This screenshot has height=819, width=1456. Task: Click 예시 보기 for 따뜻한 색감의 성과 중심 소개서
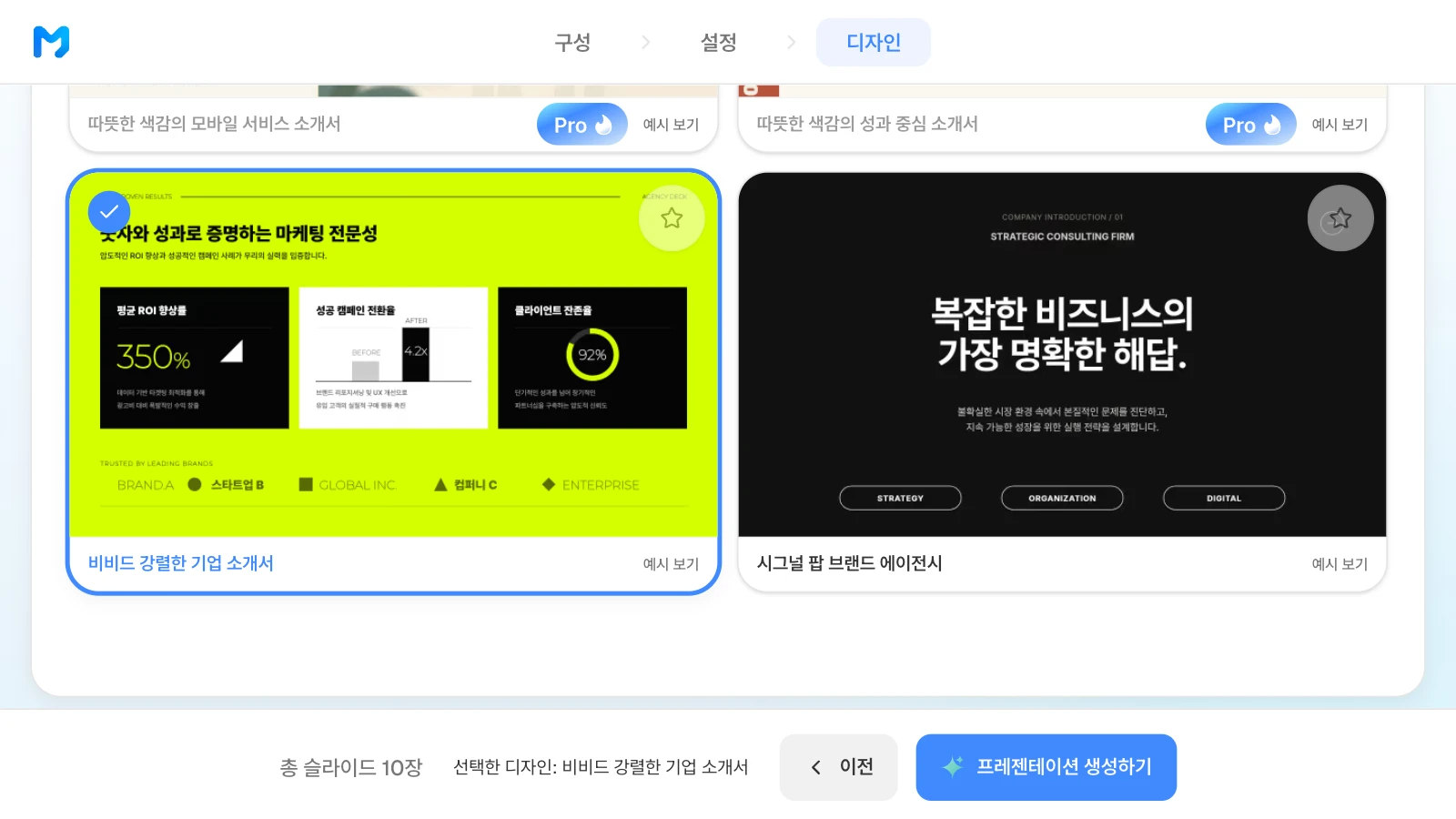(x=1340, y=125)
